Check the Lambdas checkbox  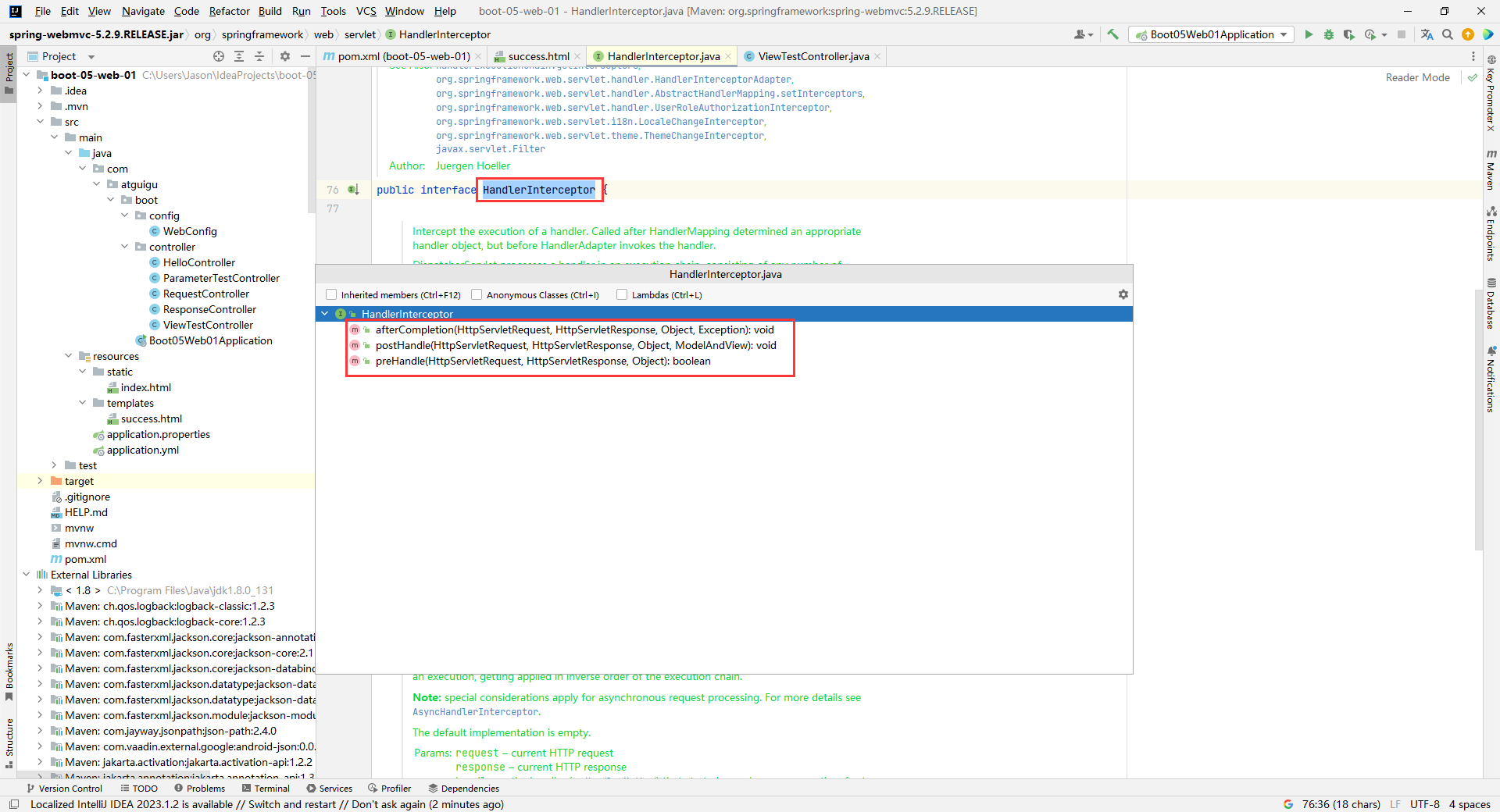(622, 294)
